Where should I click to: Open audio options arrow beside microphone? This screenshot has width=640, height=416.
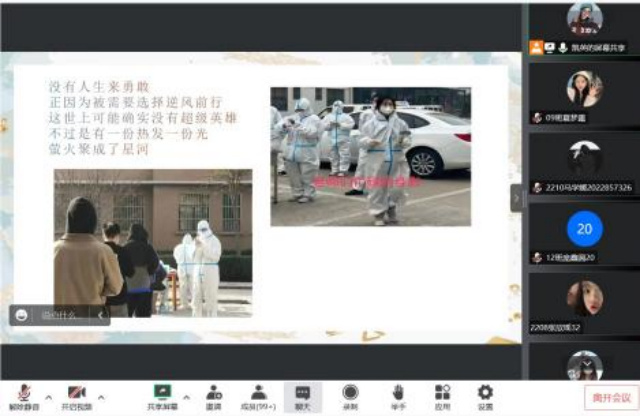click(x=49, y=397)
